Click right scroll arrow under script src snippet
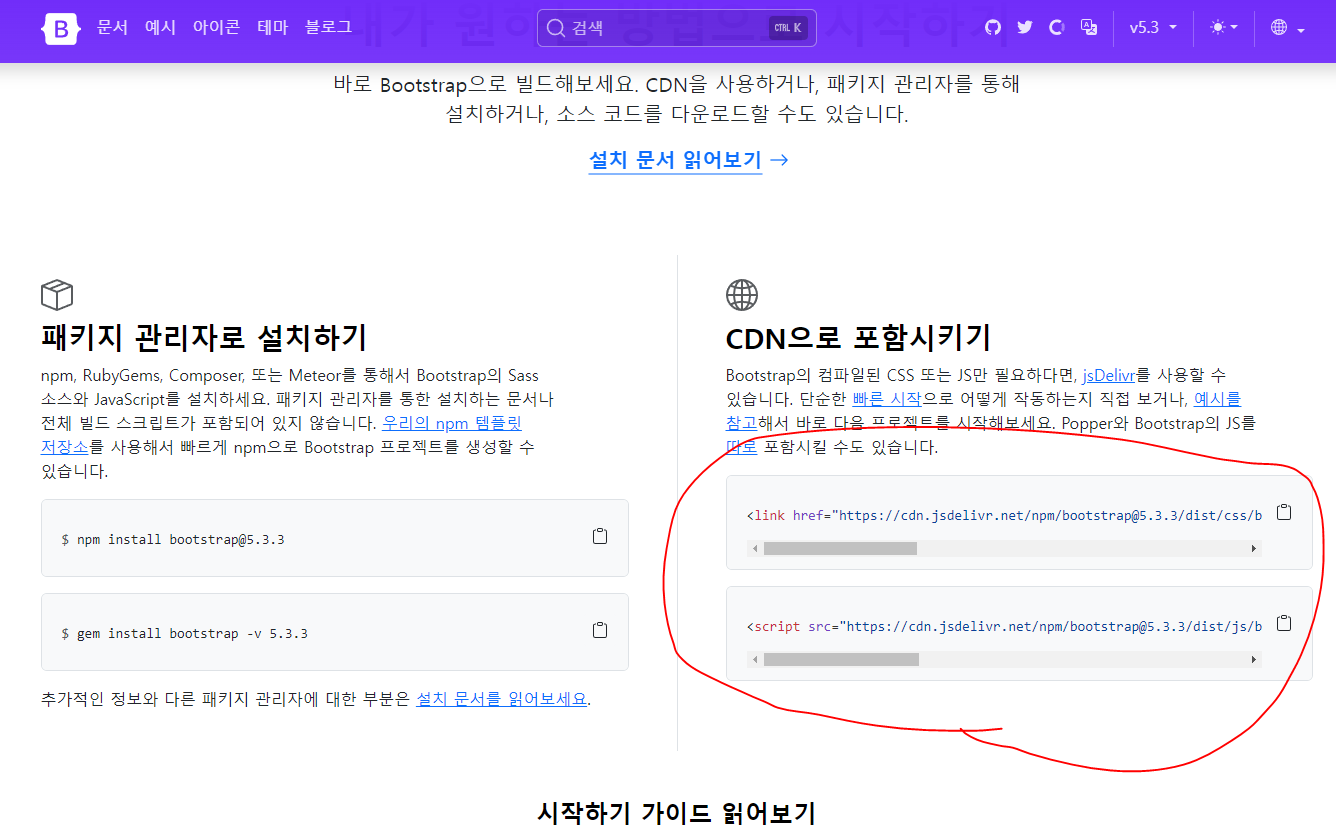This screenshot has height=827, width=1336. pyautogui.click(x=1254, y=660)
